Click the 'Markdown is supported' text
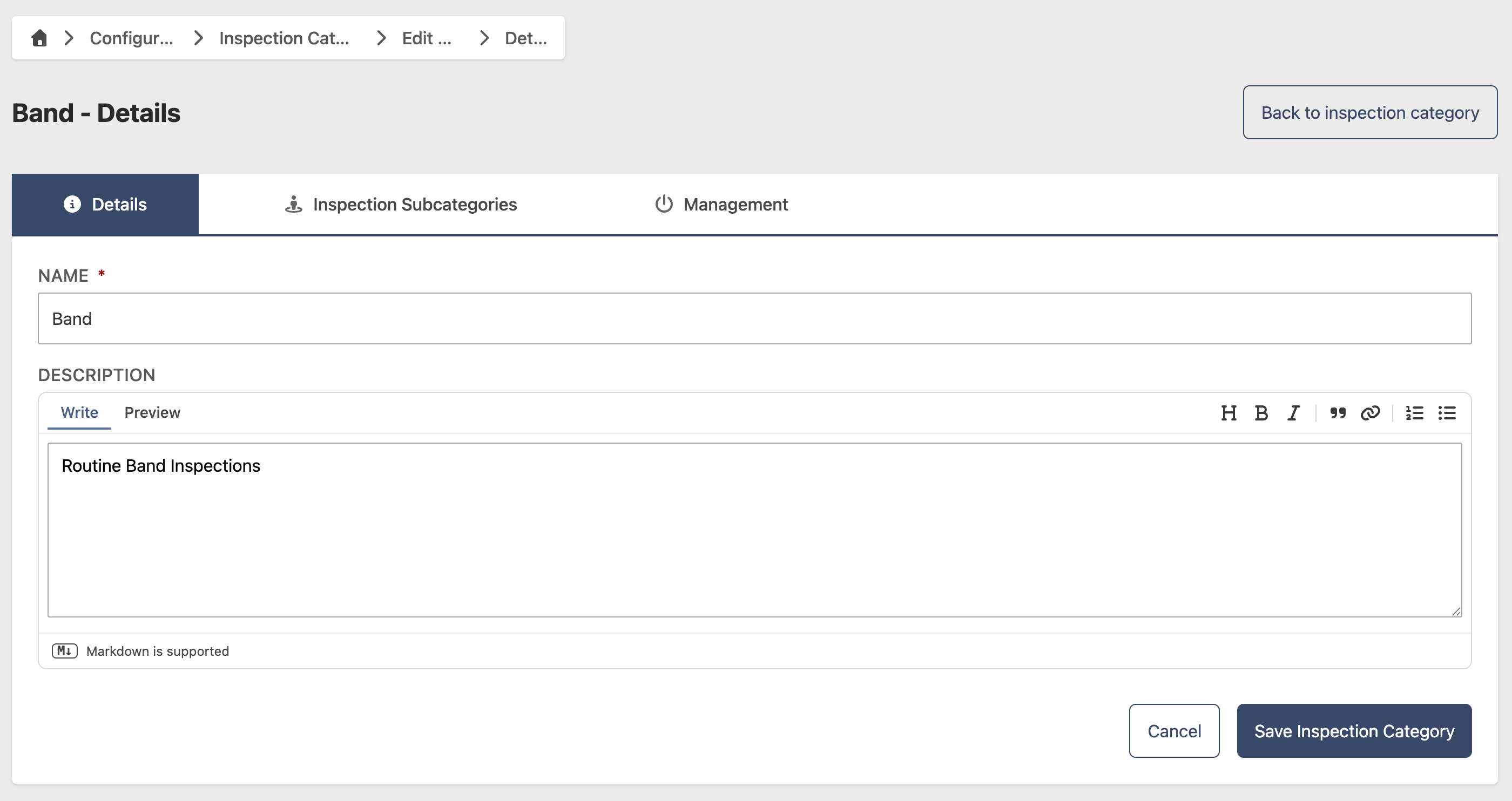The image size is (1512, 801). pyautogui.click(x=157, y=651)
